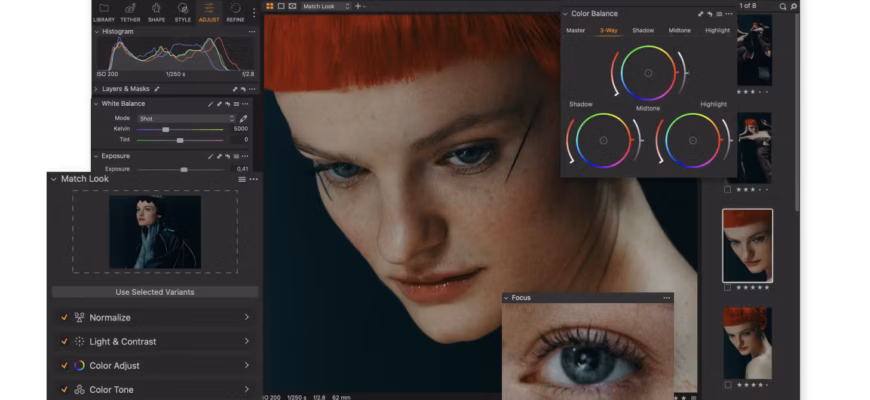Tick checkbox under three-star dancer thumbnail
The width and height of the screenshot is (870, 400).
[727, 189]
